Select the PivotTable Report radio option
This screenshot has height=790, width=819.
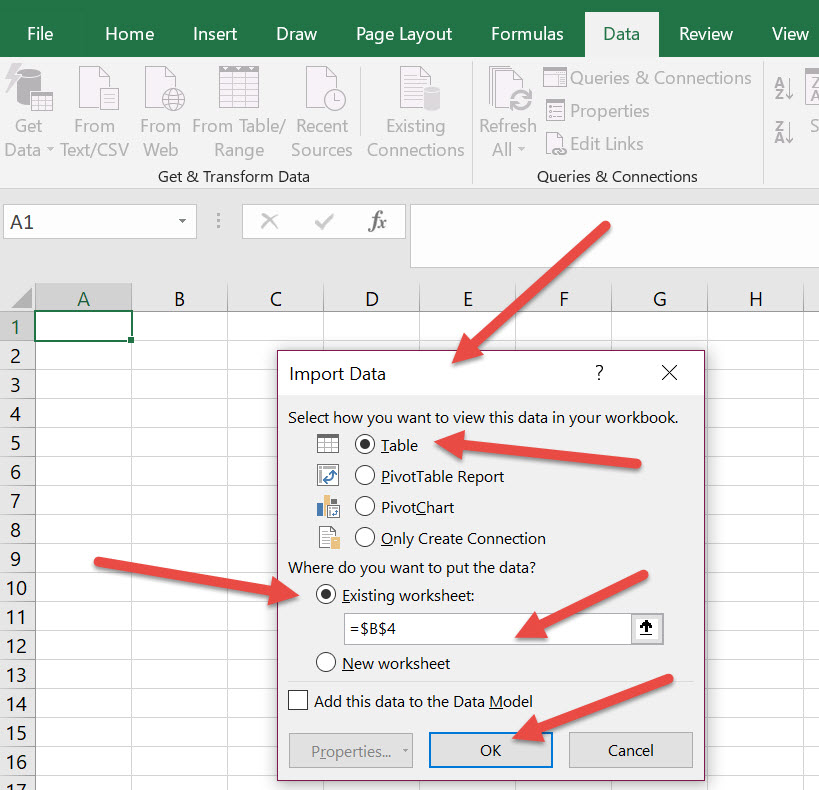(x=365, y=476)
